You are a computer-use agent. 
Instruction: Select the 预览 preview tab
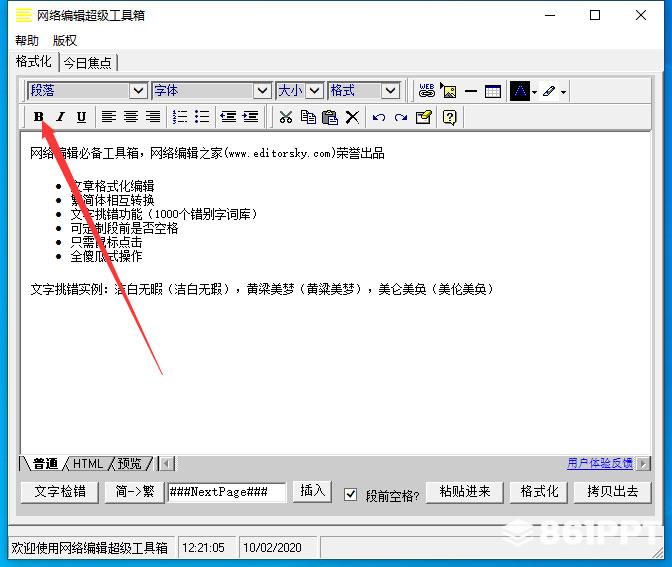pos(129,464)
